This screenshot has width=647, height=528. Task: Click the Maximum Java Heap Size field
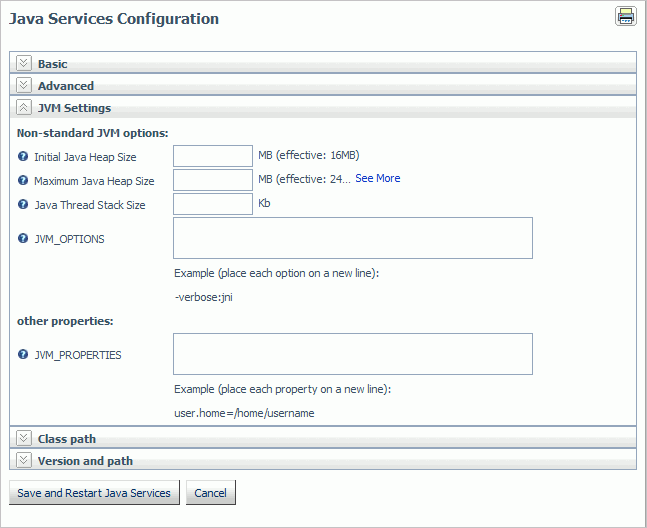point(213,180)
